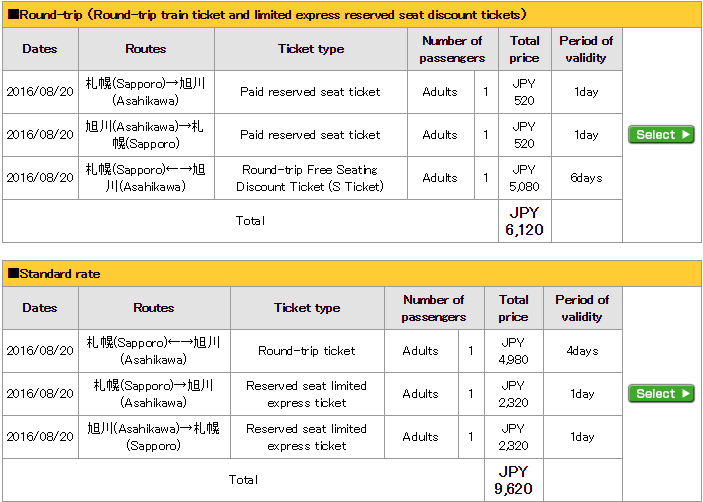Click the Period of validity header in Standard table

(x=582, y=308)
